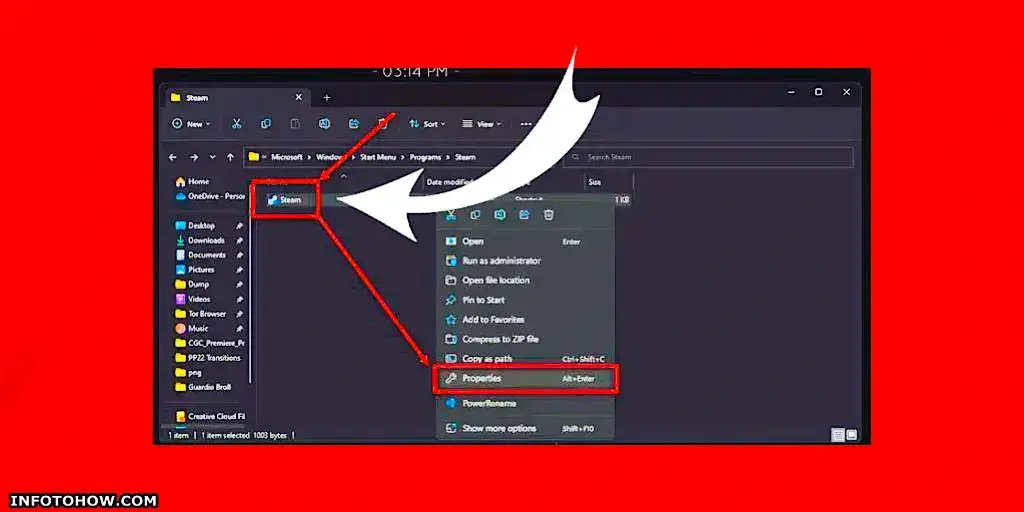Screen dimensions: 1024x512
Task: Click Copy icon in context menu
Action: pyautogui.click(x=475, y=215)
